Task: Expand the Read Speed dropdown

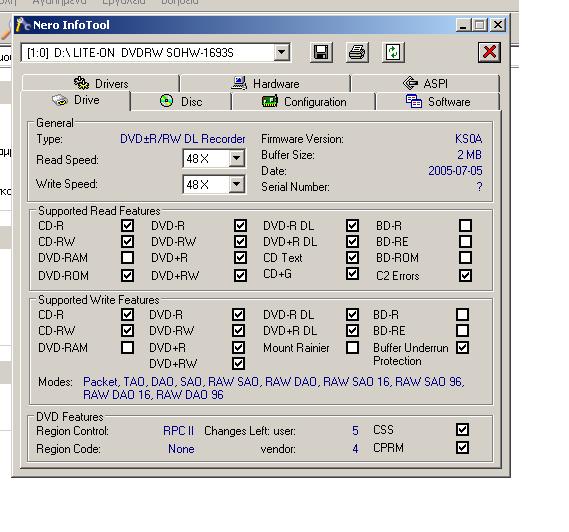Action: click(x=236, y=158)
